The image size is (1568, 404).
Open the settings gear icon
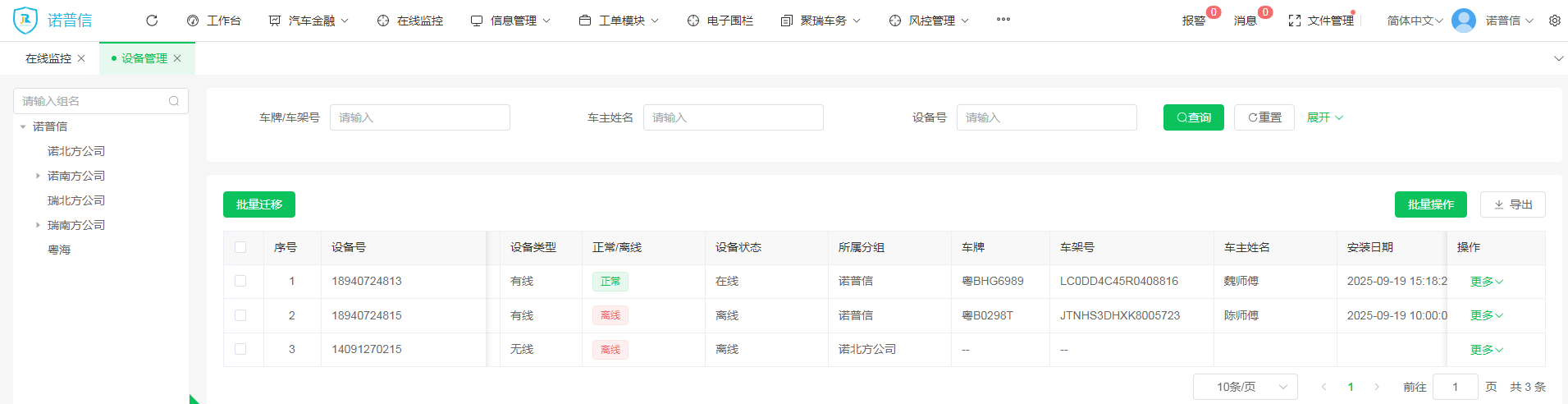click(x=1554, y=21)
